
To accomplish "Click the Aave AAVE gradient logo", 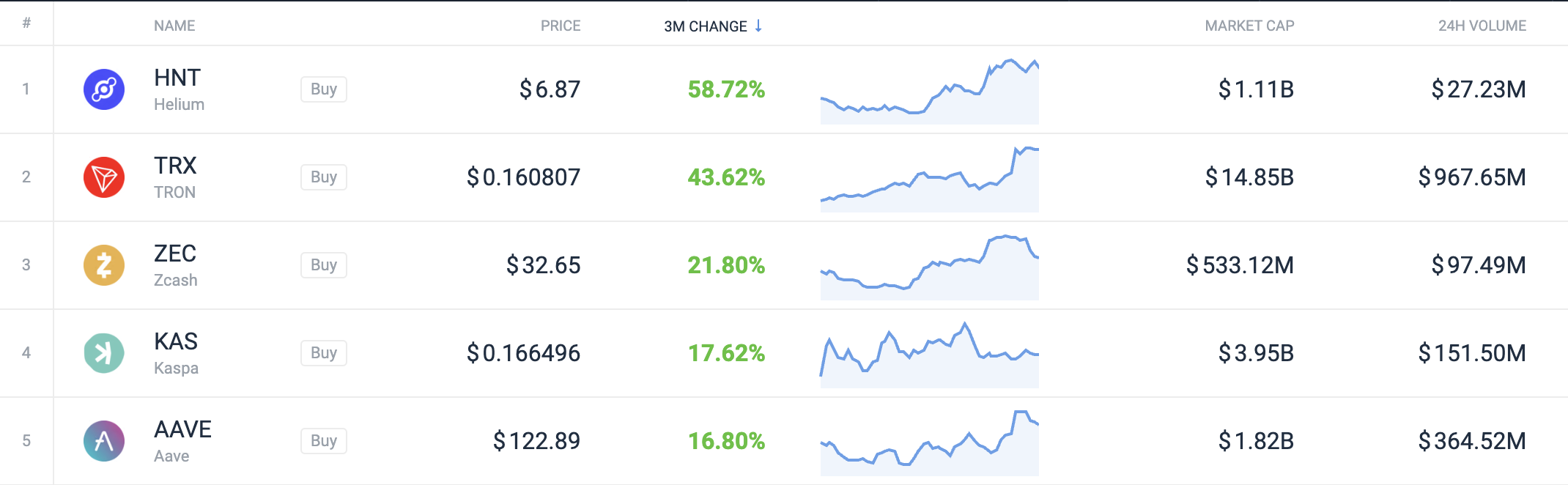I will pos(103,440).
